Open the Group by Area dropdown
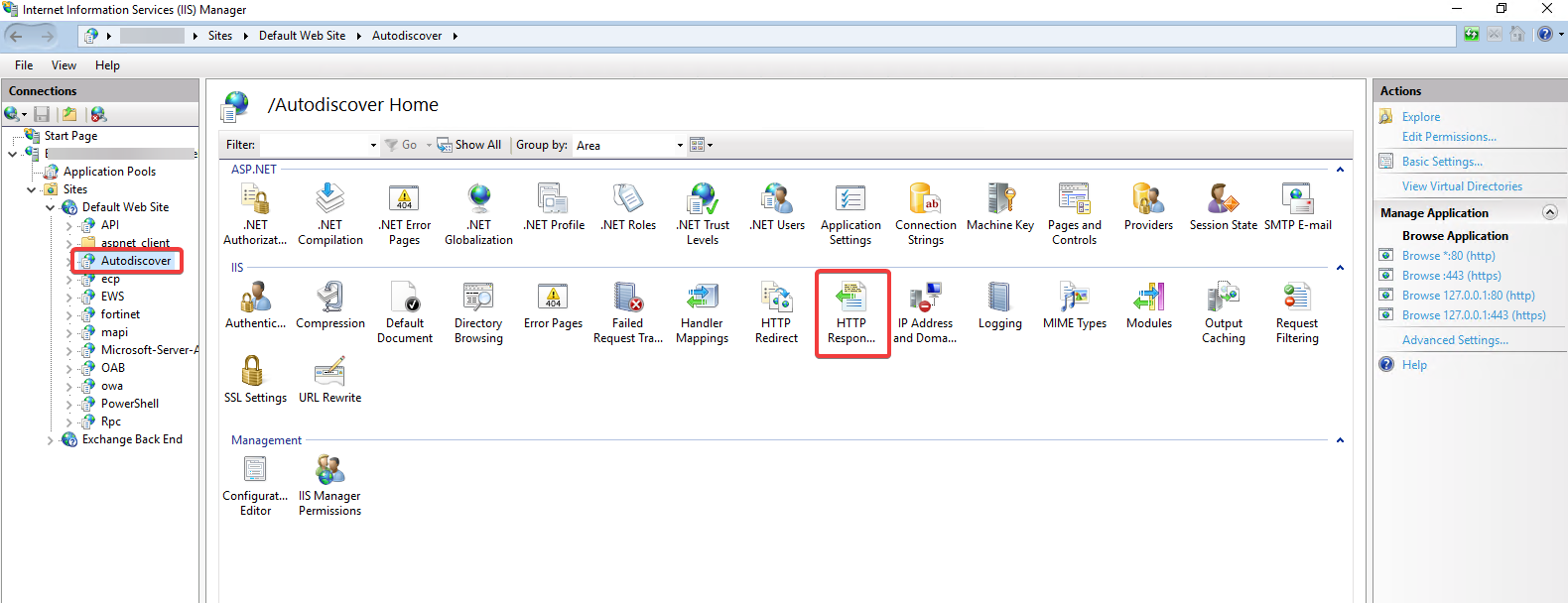 pyautogui.click(x=630, y=145)
